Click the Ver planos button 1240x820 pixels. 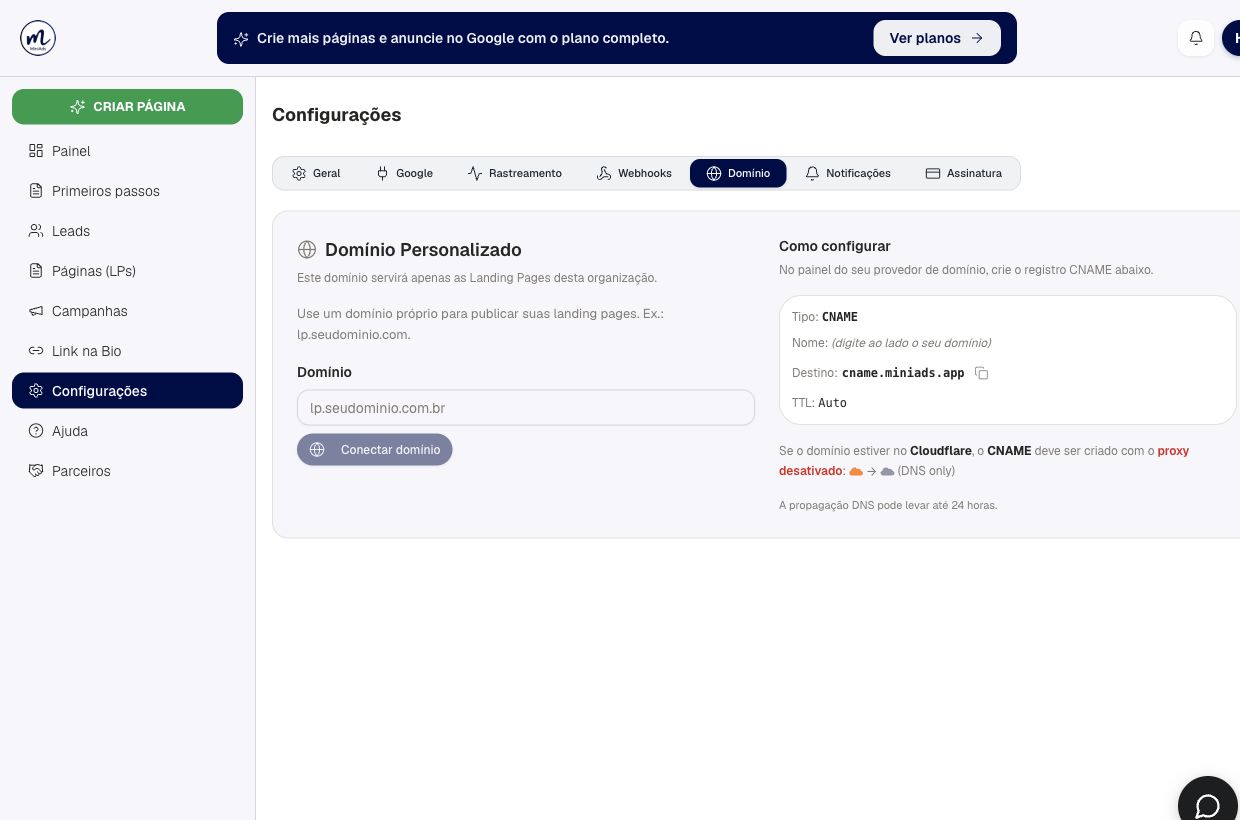pos(937,38)
